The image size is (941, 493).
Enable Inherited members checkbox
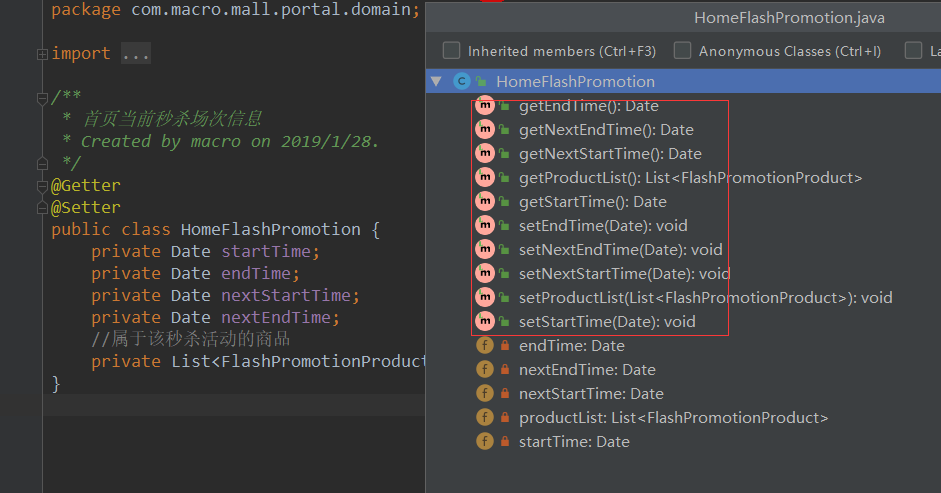451,50
